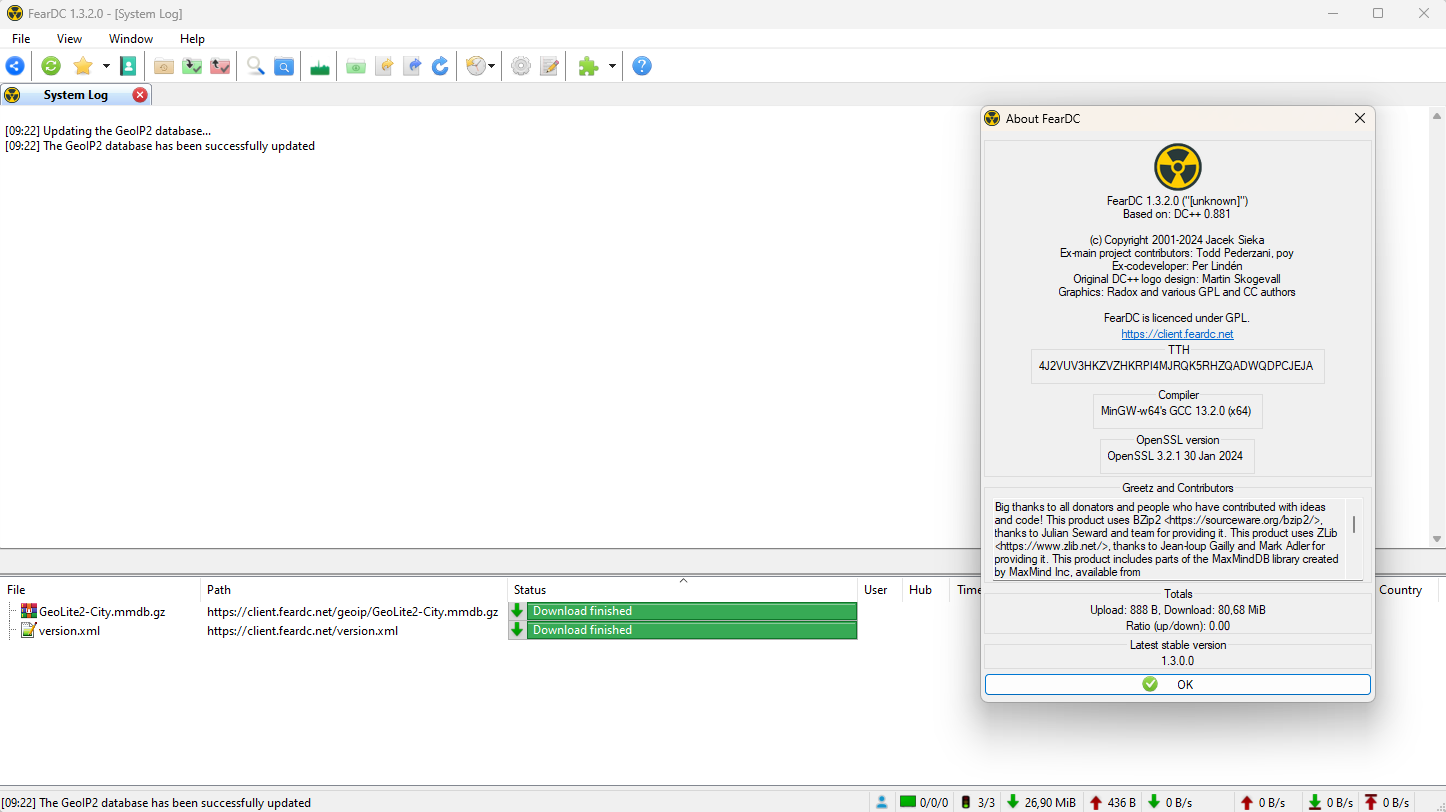Click the System Log scrollbar up arrow

[1437, 115]
